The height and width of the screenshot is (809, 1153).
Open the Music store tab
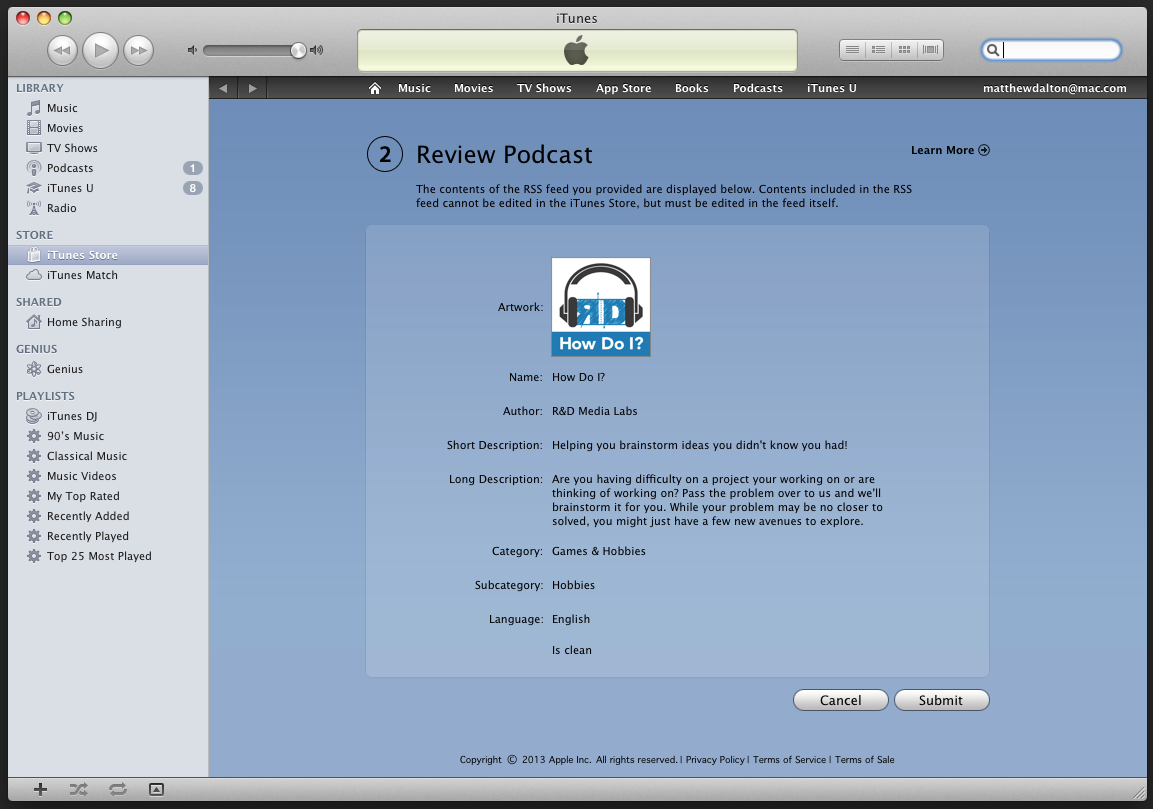[x=415, y=88]
